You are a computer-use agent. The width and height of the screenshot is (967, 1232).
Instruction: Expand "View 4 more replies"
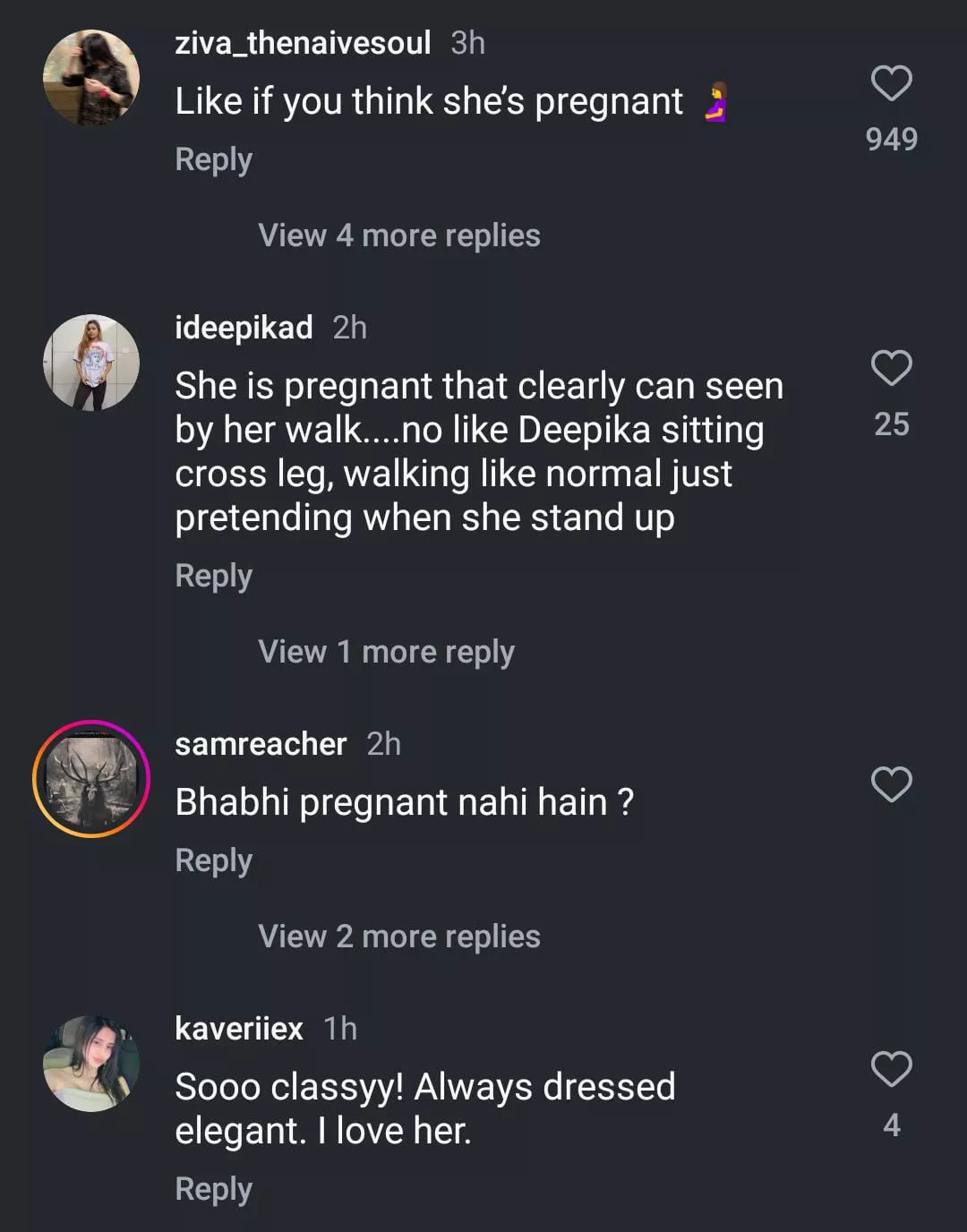tap(399, 235)
